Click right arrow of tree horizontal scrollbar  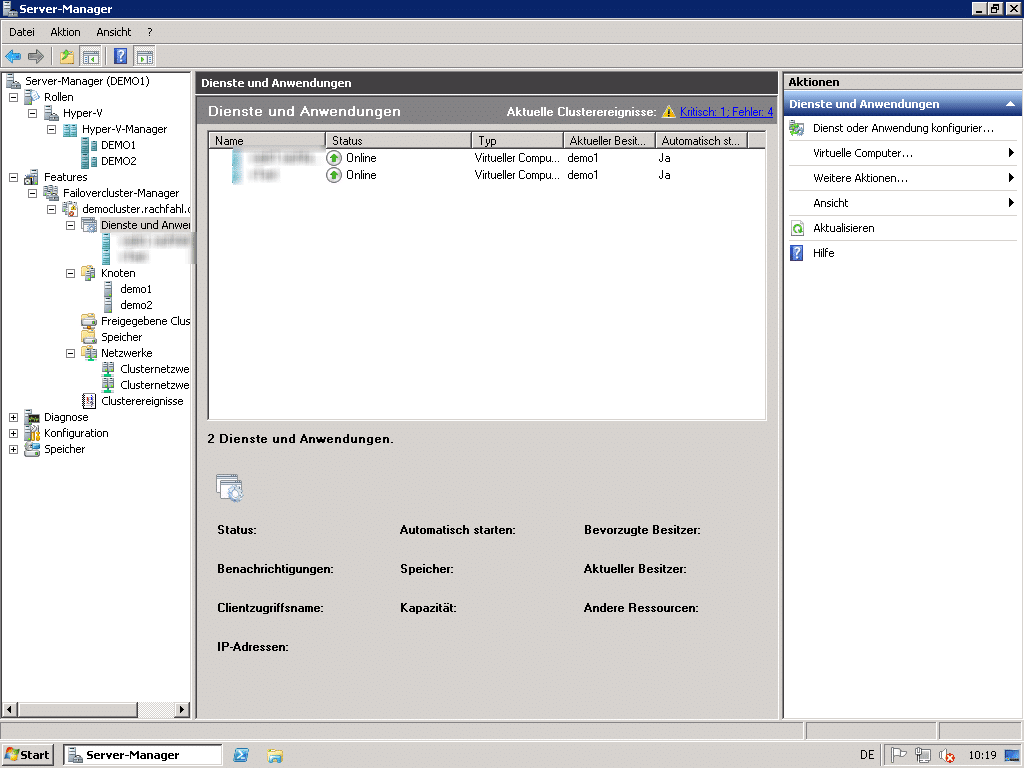(x=182, y=709)
